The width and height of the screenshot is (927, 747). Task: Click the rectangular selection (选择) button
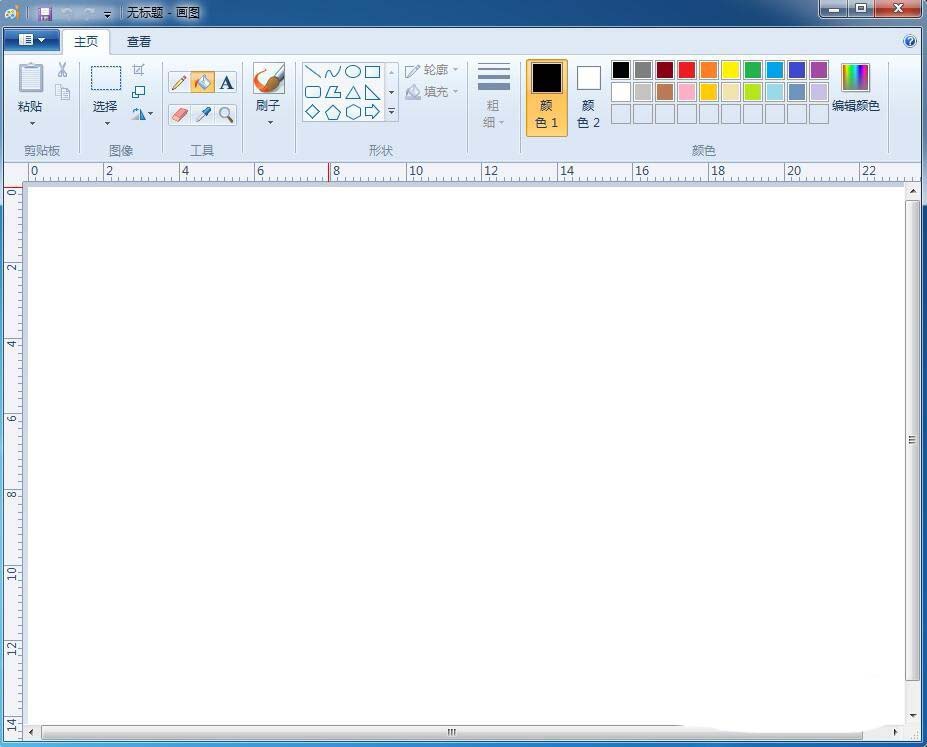pyautogui.click(x=106, y=78)
